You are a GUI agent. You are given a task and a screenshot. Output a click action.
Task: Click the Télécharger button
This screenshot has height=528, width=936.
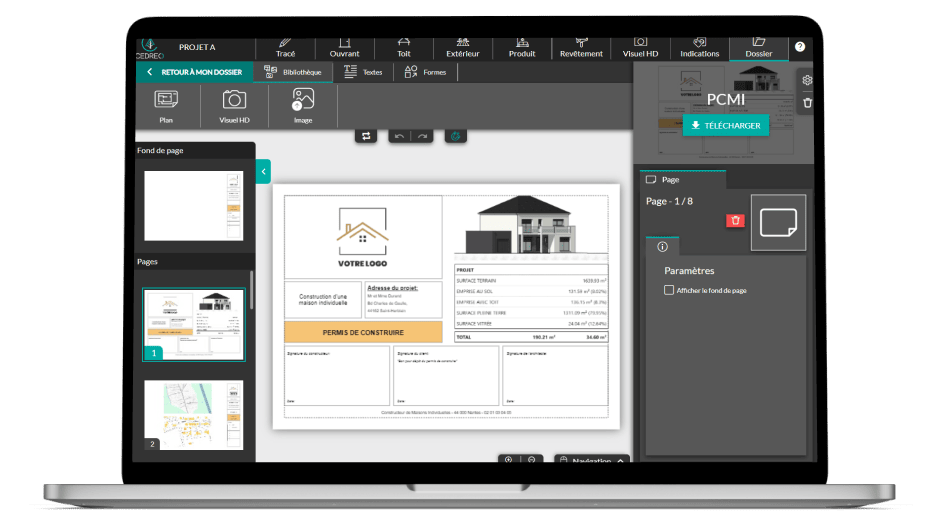(x=725, y=126)
